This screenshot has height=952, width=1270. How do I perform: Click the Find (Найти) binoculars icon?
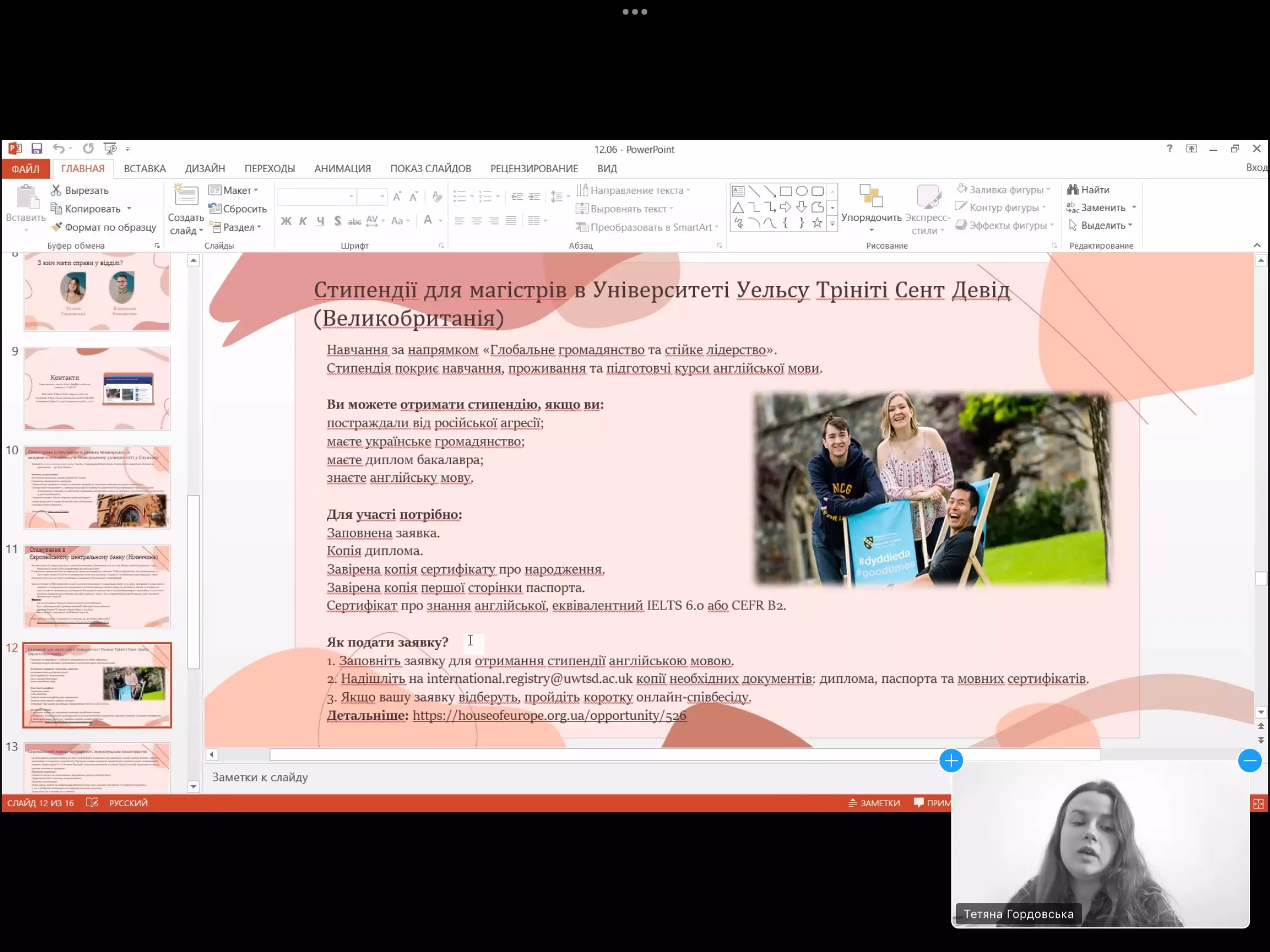click(1073, 189)
